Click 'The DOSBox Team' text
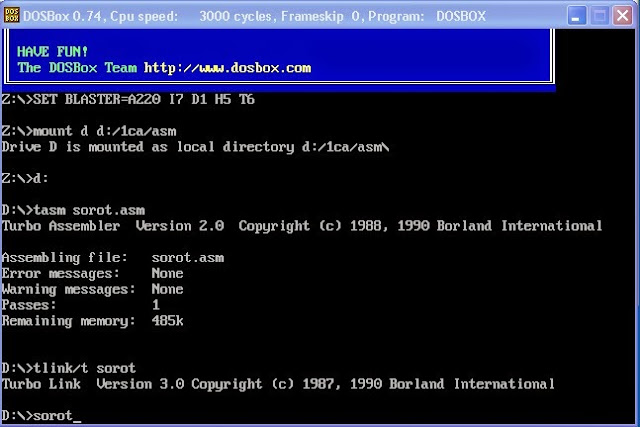640x427 pixels. (x=77, y=68)
